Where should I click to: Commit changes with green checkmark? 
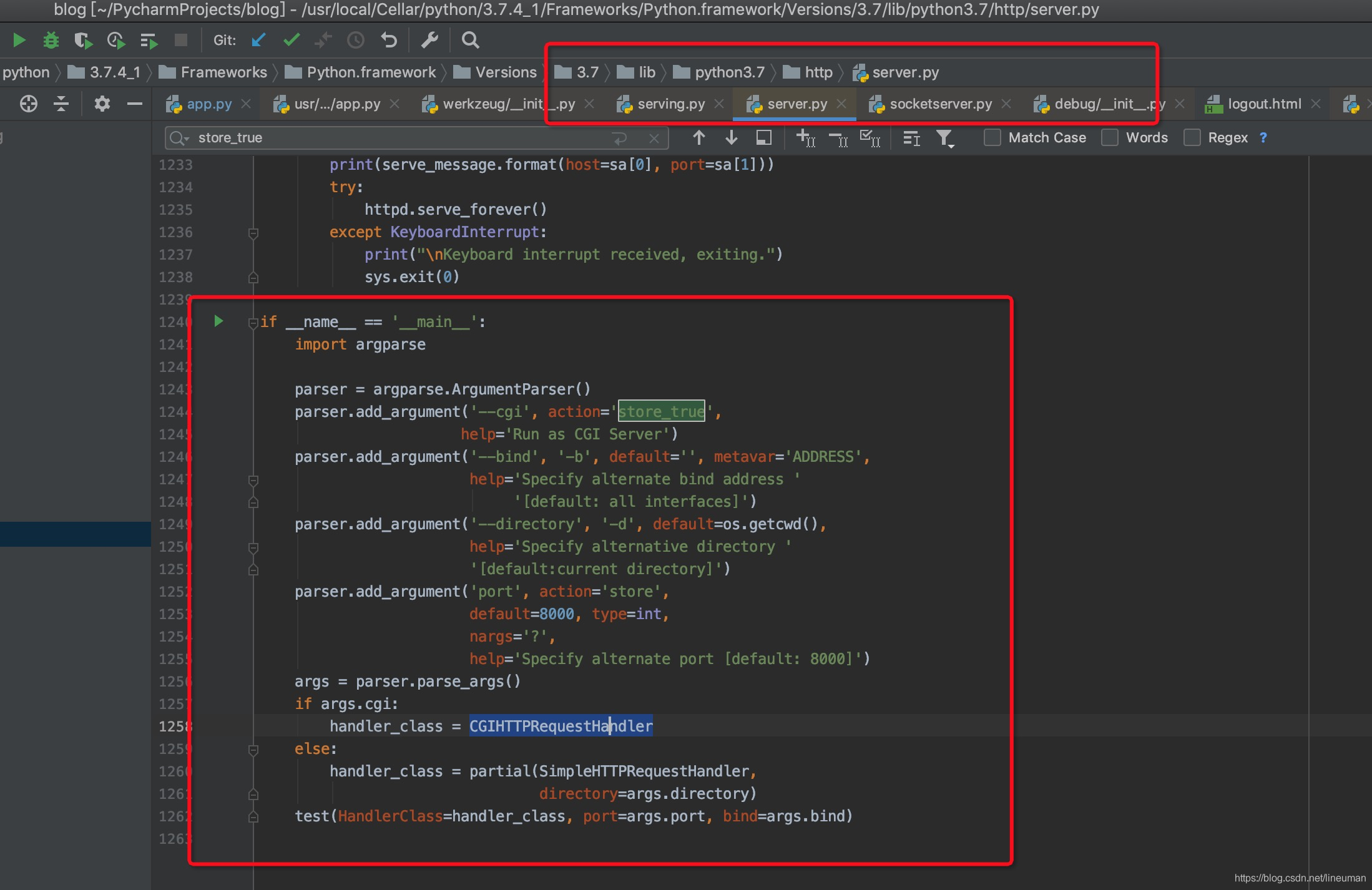[292, 41]
